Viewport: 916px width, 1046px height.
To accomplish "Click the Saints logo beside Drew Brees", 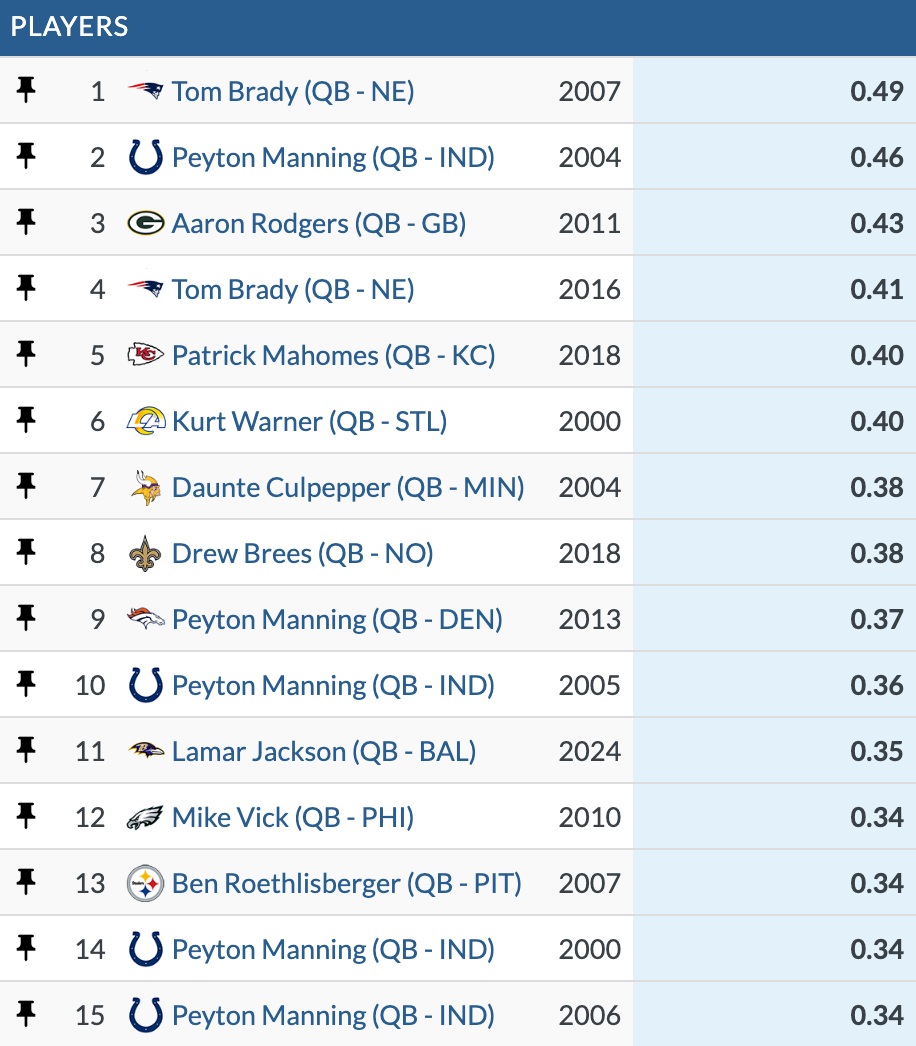I will tap(145, 553).
